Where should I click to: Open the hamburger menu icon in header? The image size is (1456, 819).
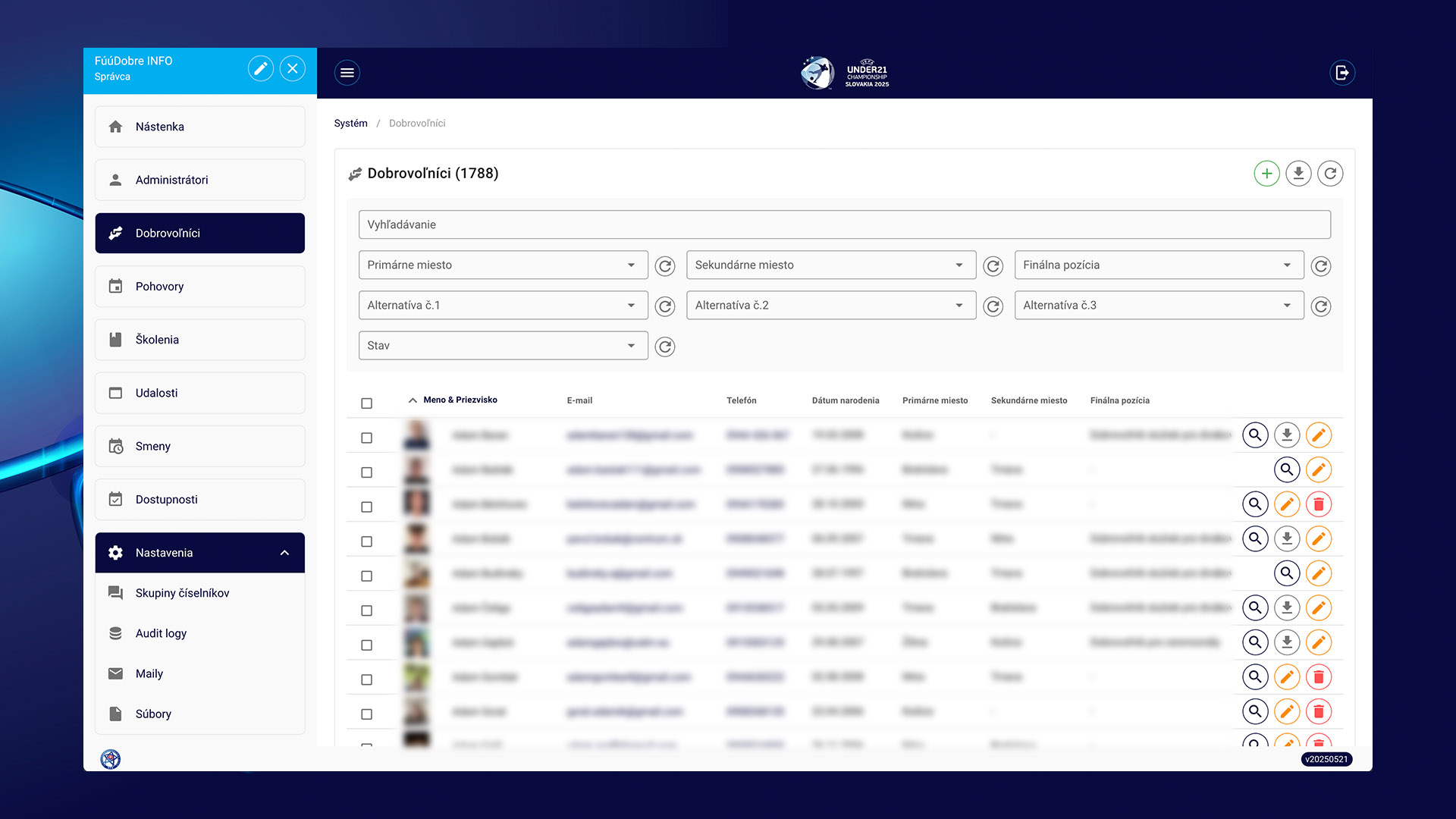point(347,73)
